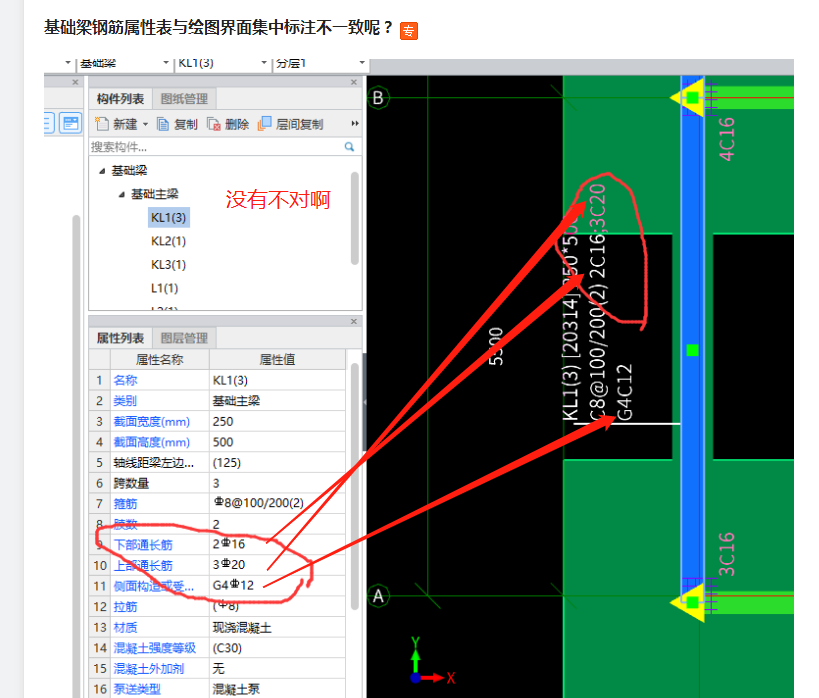This screenshot has height=698, width=819.
Task: Click the 5300 dimension text
Action: 496,346
